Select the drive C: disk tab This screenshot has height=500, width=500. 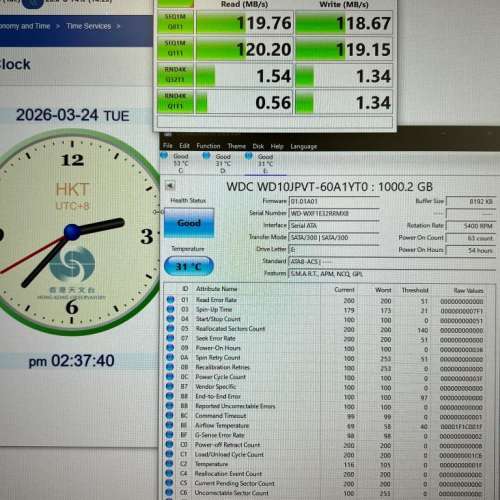pos(176,163)
